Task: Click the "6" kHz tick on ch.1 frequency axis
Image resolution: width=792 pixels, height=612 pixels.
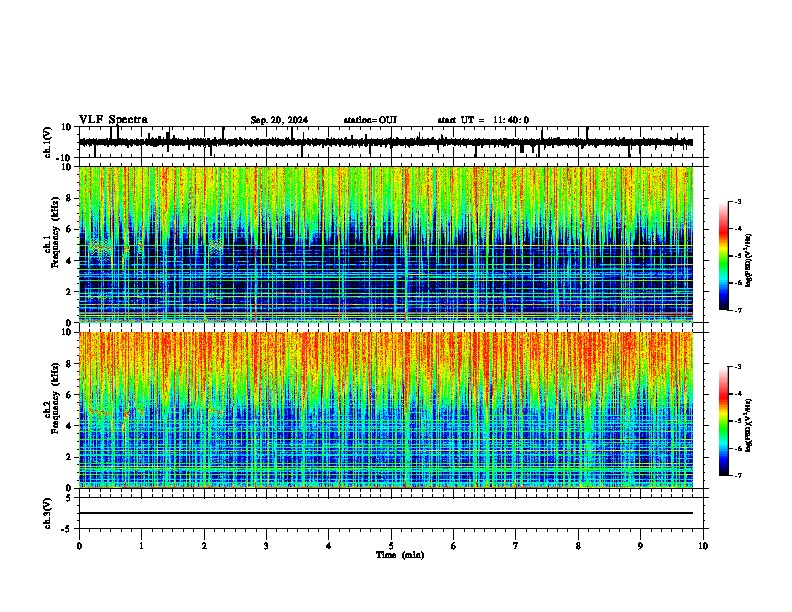Action: tap(70, 229)
